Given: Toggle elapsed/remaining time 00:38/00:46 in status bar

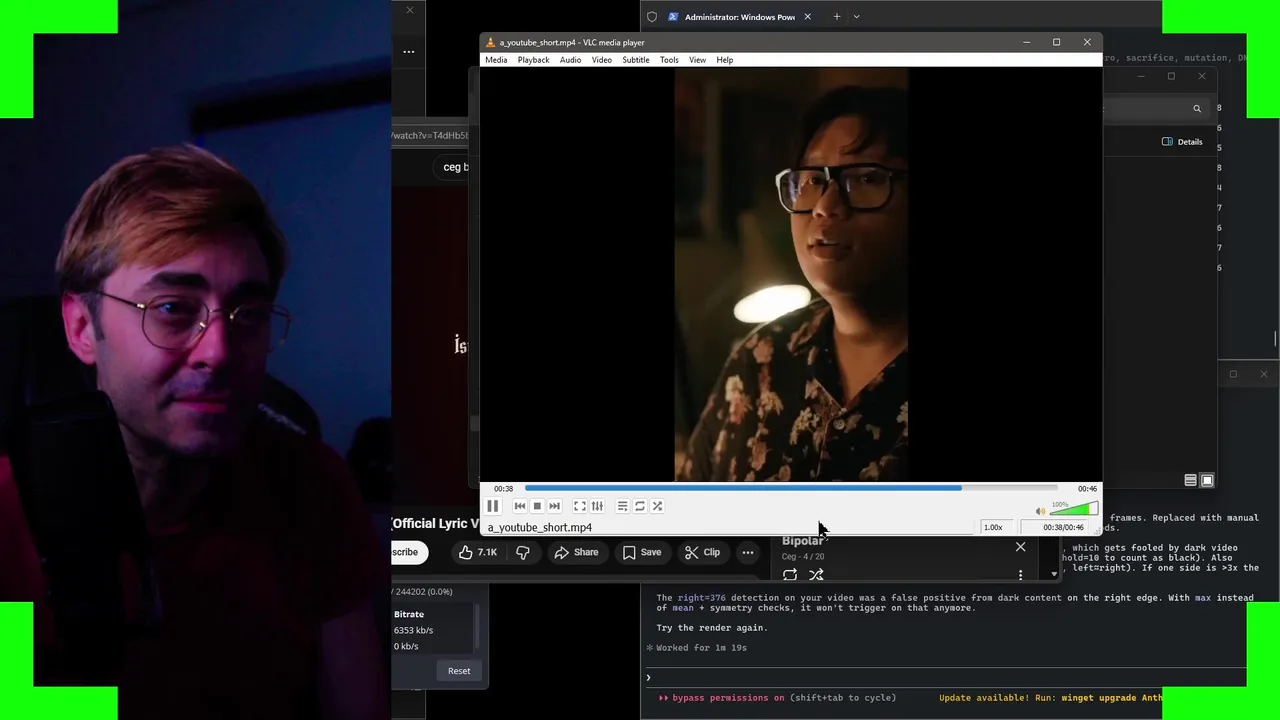Looking at the screenshot, I should pos(1063,527).
